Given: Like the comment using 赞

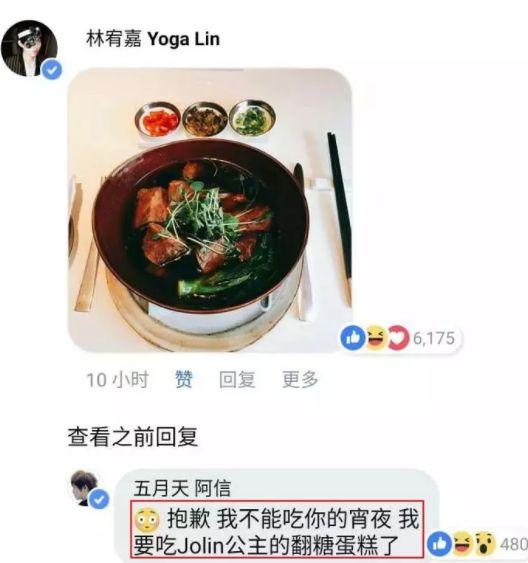Looking at the screenshot, I should (x=184, y=379).
